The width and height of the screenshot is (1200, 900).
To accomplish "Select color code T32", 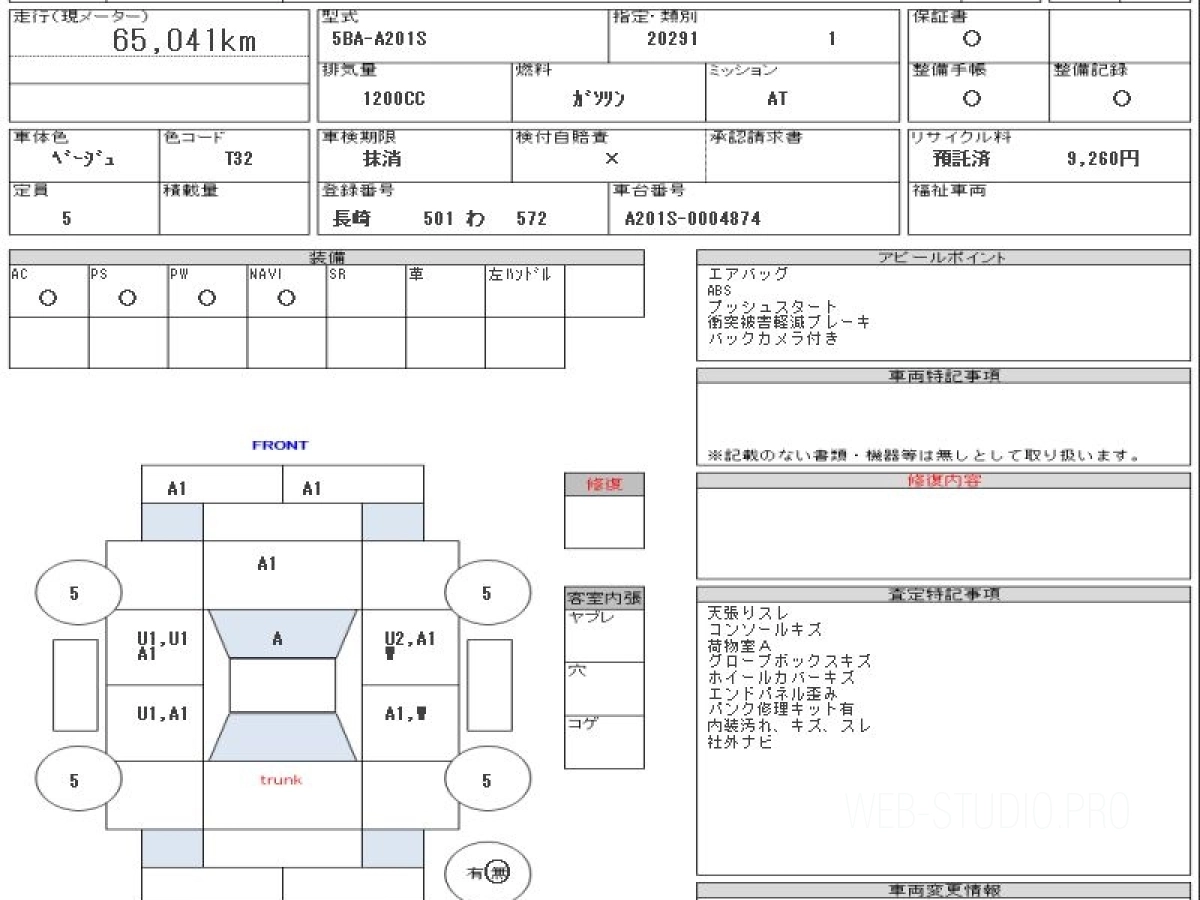I will click(x=239, y=158).
